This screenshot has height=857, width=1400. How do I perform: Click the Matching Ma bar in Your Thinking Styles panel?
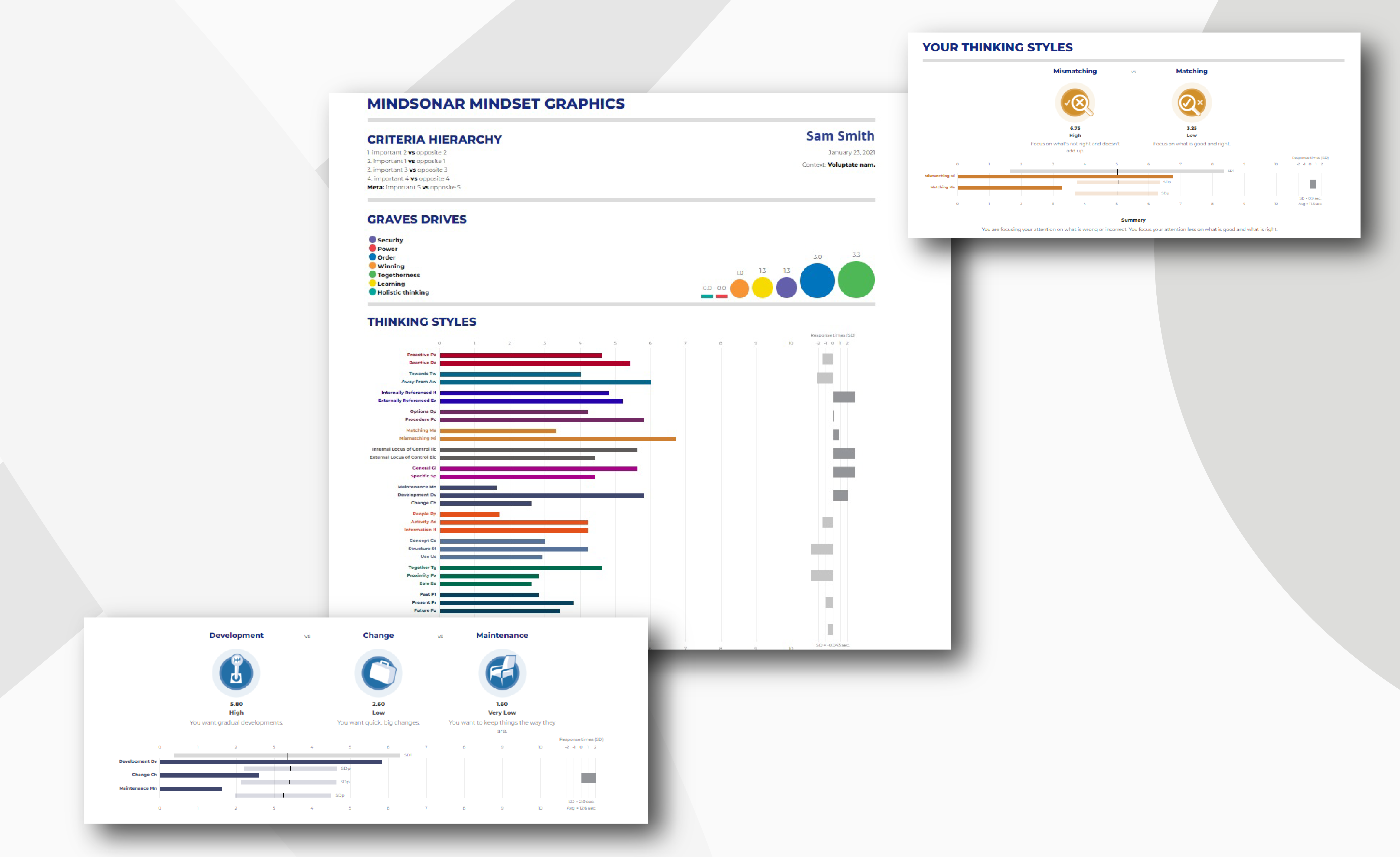coord(1009,187)
